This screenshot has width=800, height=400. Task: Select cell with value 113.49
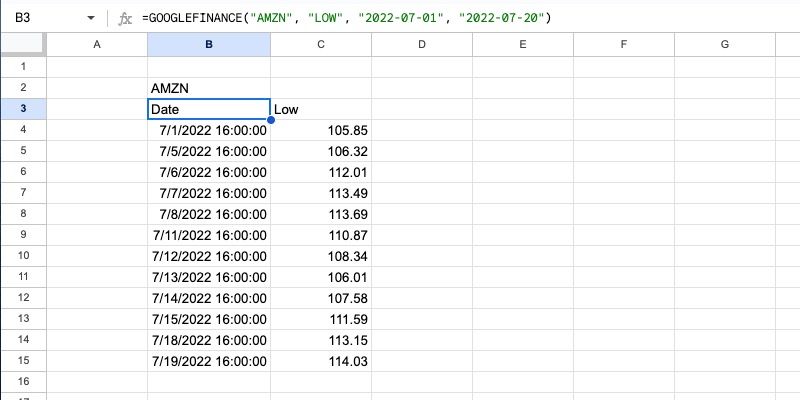pos(320,193)
